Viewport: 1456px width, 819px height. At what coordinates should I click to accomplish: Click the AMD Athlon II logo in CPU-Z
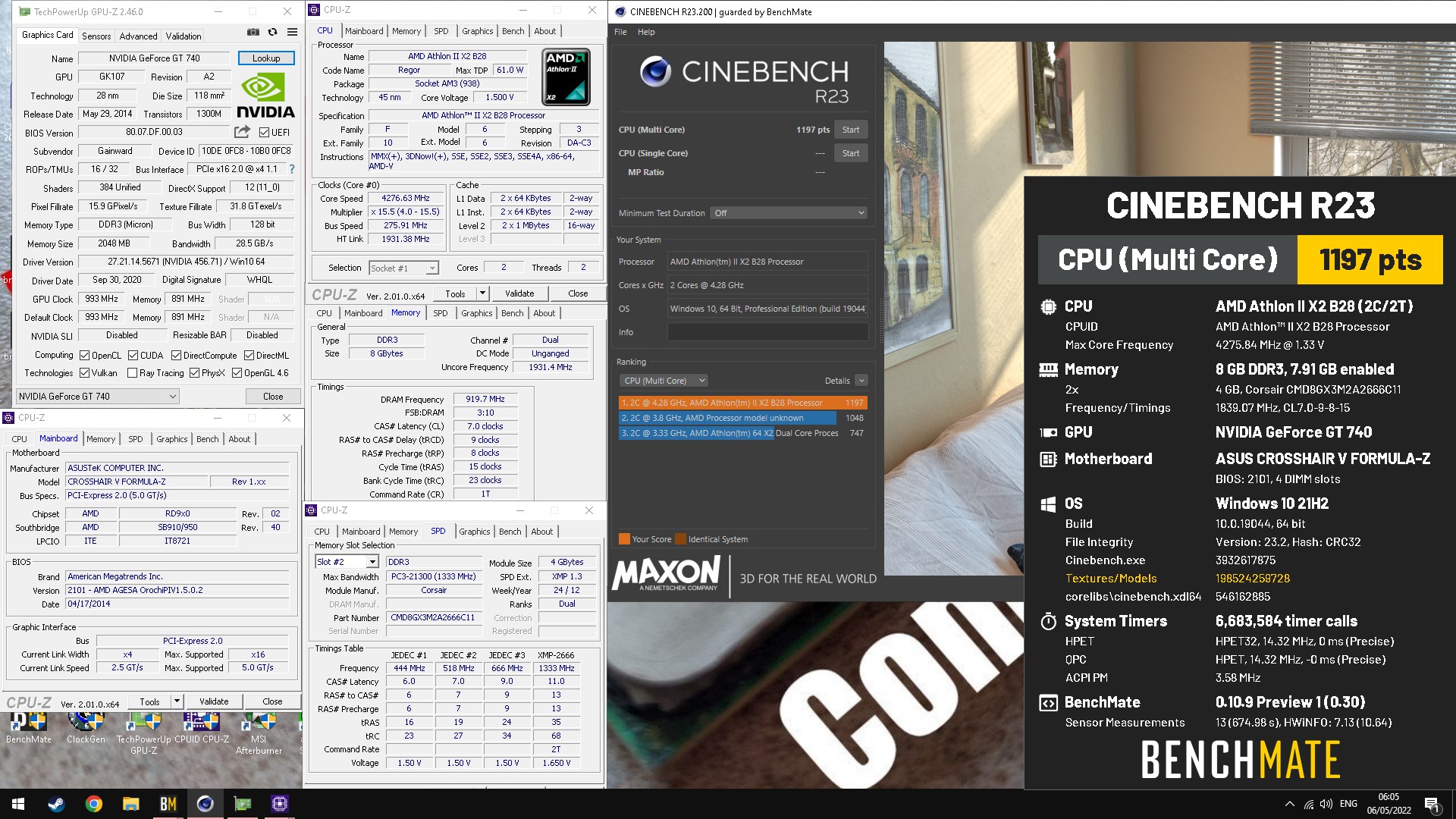coord(566,77)
